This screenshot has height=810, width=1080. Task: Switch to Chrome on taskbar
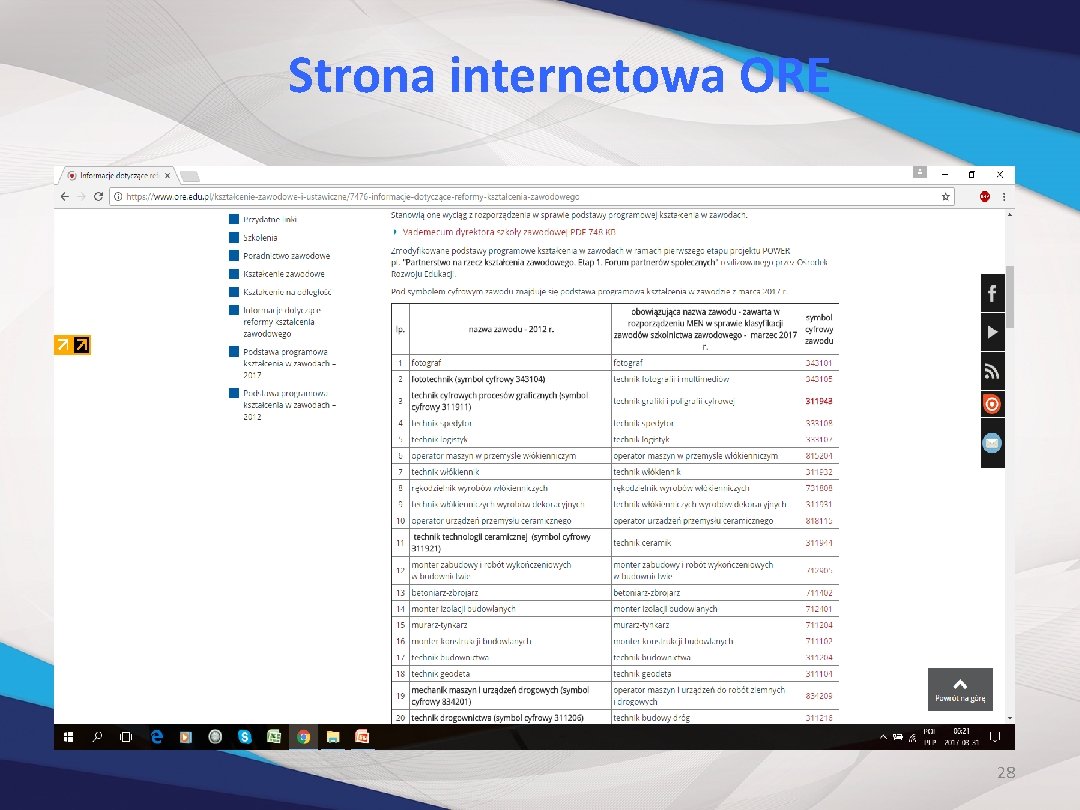(303, 737)
